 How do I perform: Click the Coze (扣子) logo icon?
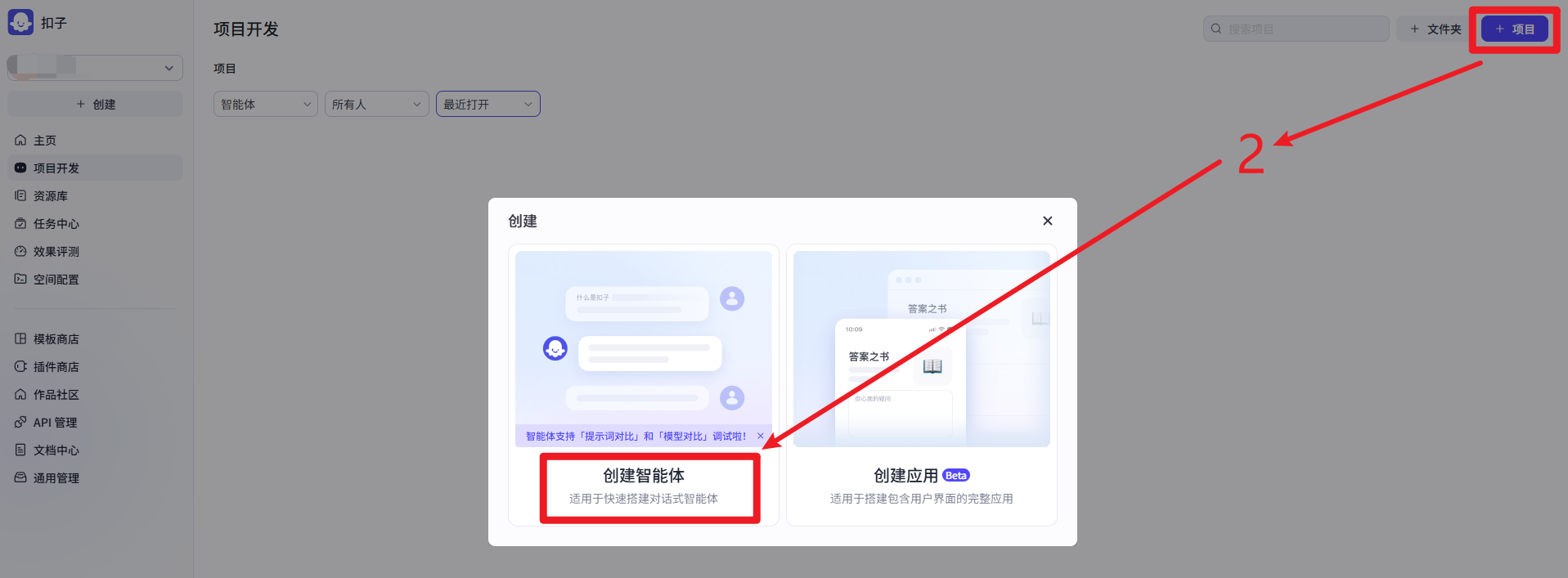click(20, 22)
